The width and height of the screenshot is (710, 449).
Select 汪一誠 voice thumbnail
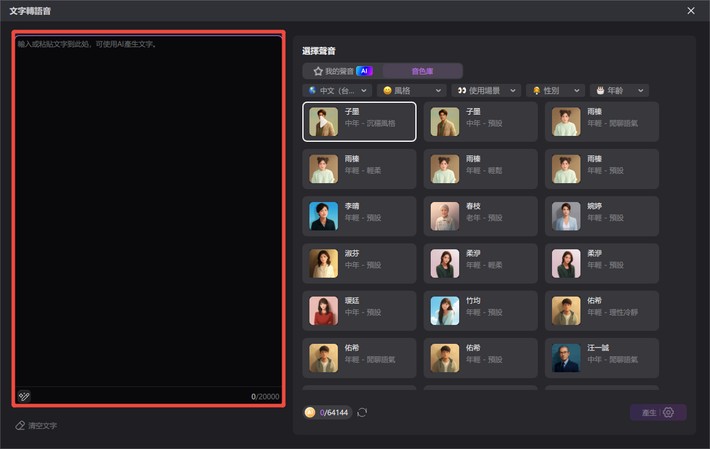pos(566,358)
